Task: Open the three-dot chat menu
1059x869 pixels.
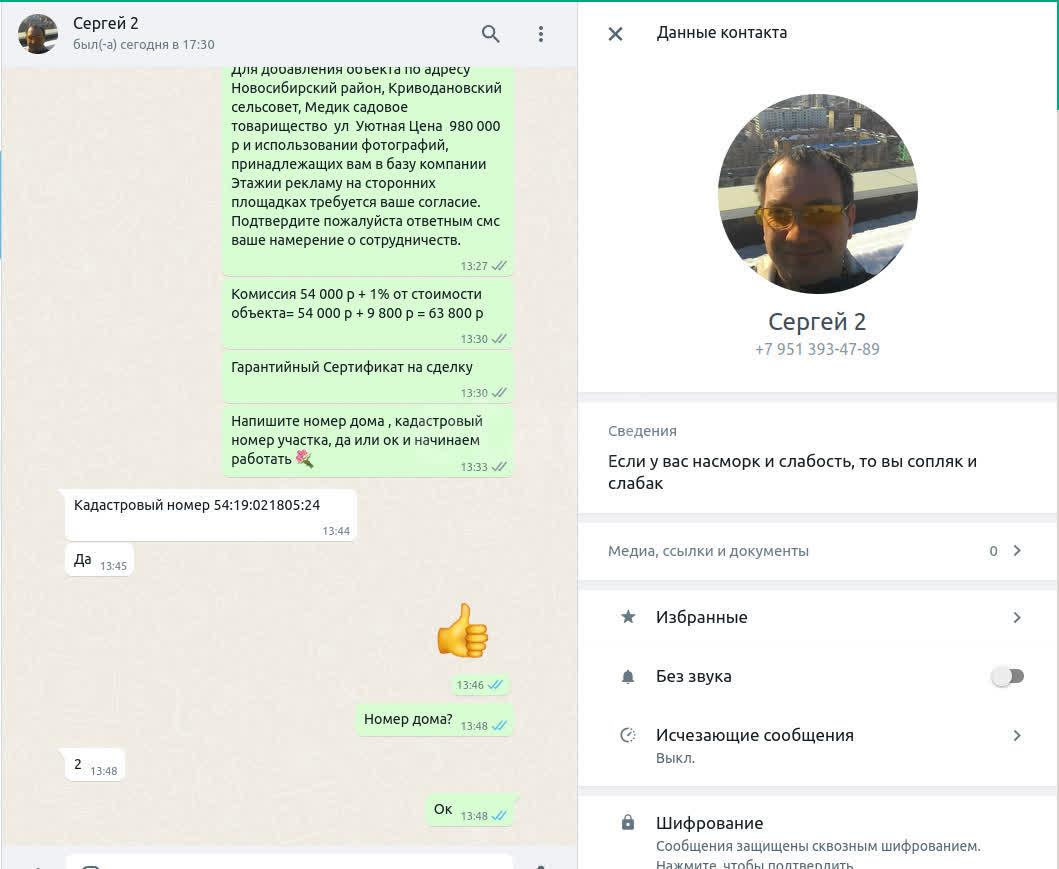Action: pos(540,34)
